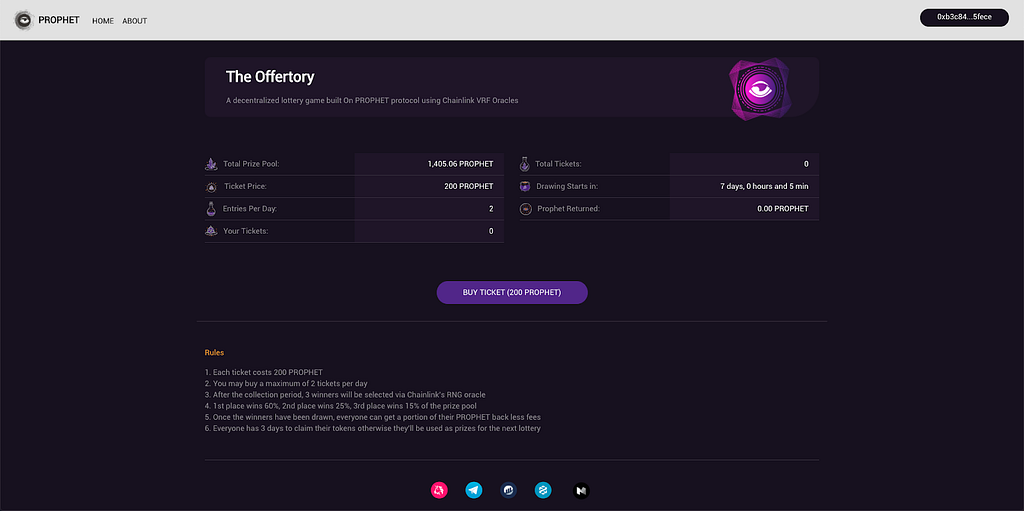Click the BUY TICKET (200 PROPHET) button

tap(512, 293)
